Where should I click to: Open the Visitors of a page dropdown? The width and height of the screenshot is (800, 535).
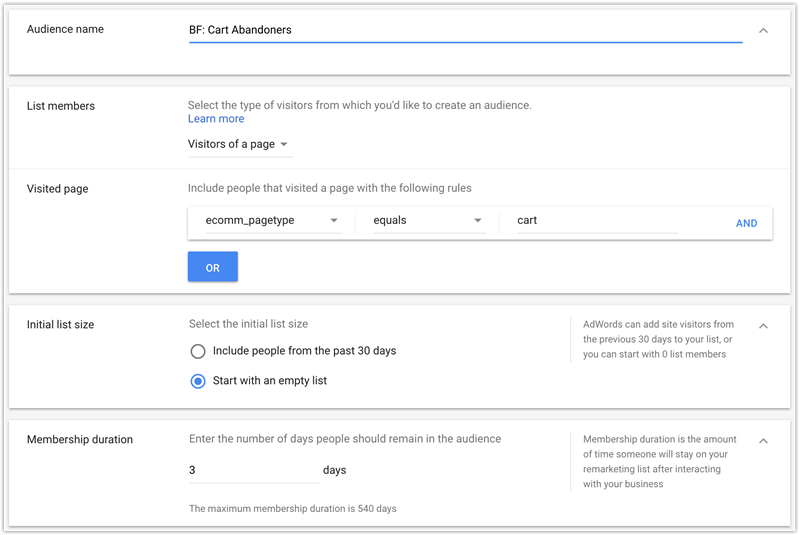[240, 144]
